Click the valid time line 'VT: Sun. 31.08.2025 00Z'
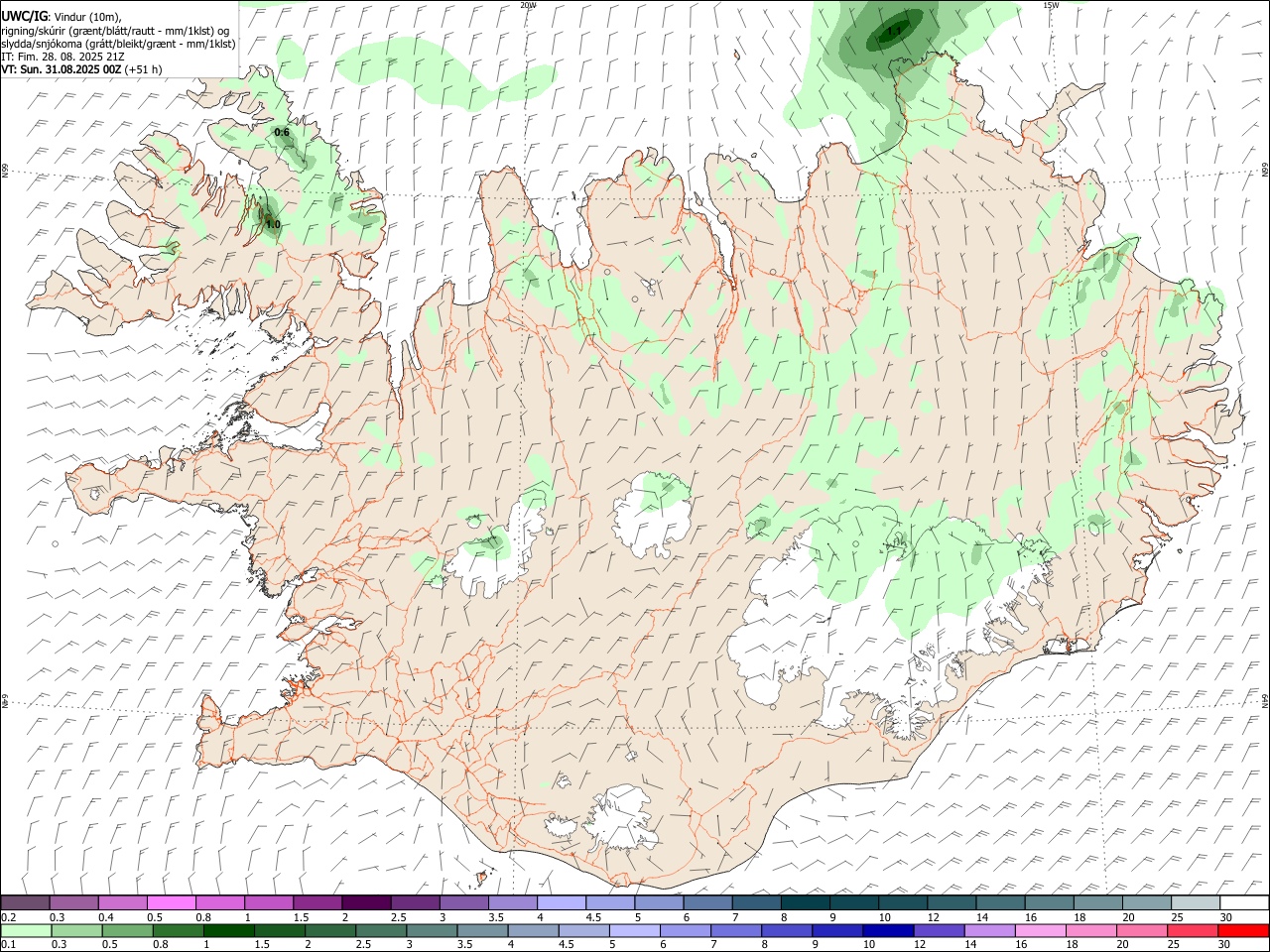The height and width of the screenshot is (952, 1270). (62, 69)
